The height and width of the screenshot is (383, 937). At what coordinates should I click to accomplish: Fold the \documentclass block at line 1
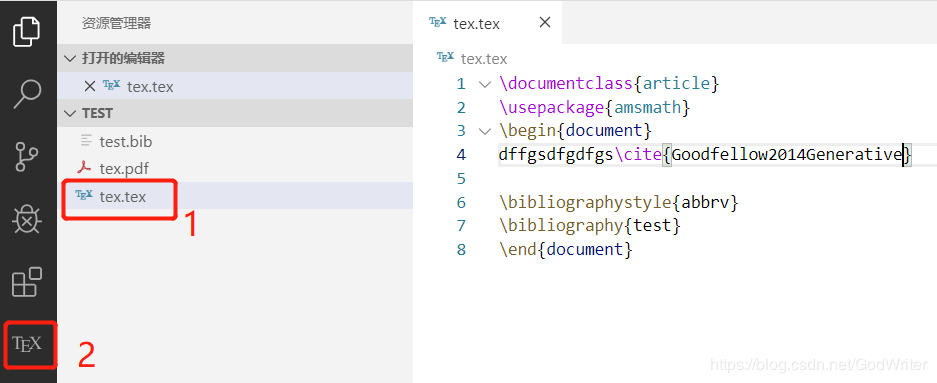(485, 84)
